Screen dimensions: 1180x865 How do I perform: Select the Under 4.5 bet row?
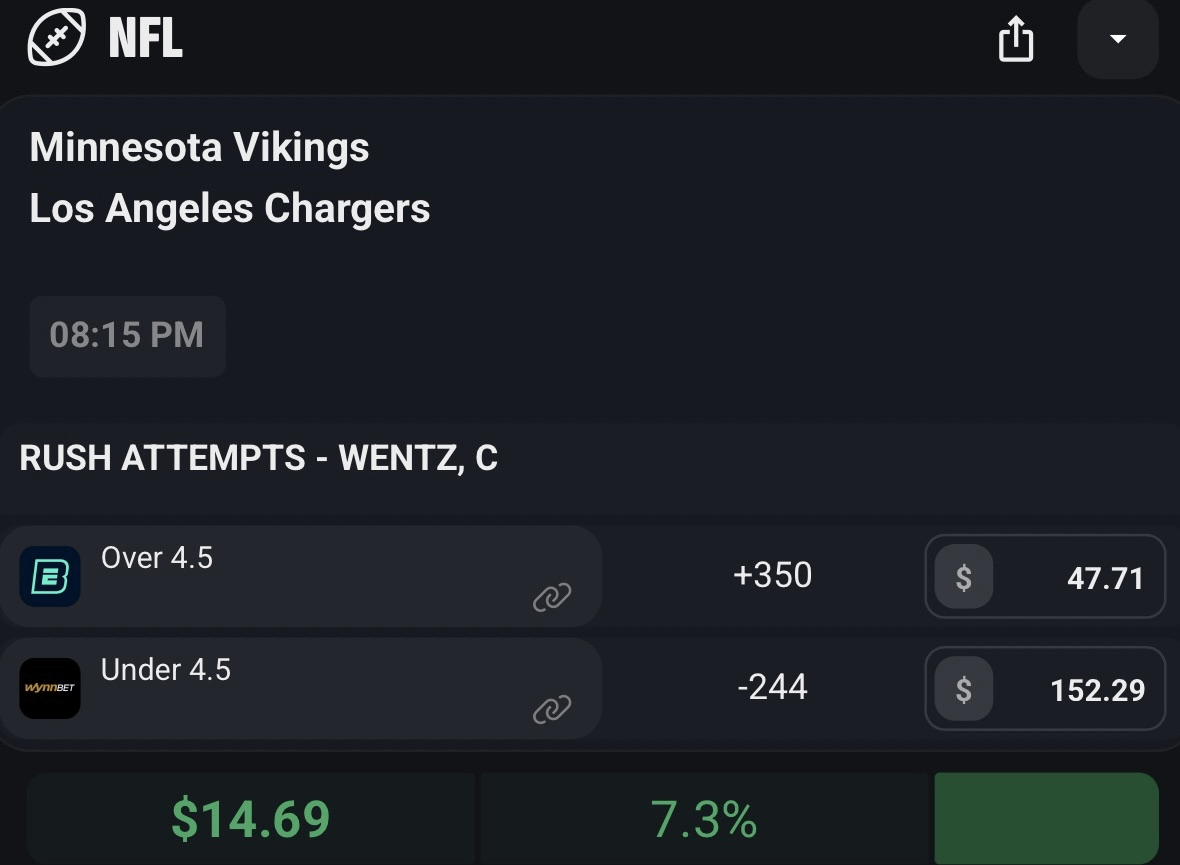(x=300, y=687)
